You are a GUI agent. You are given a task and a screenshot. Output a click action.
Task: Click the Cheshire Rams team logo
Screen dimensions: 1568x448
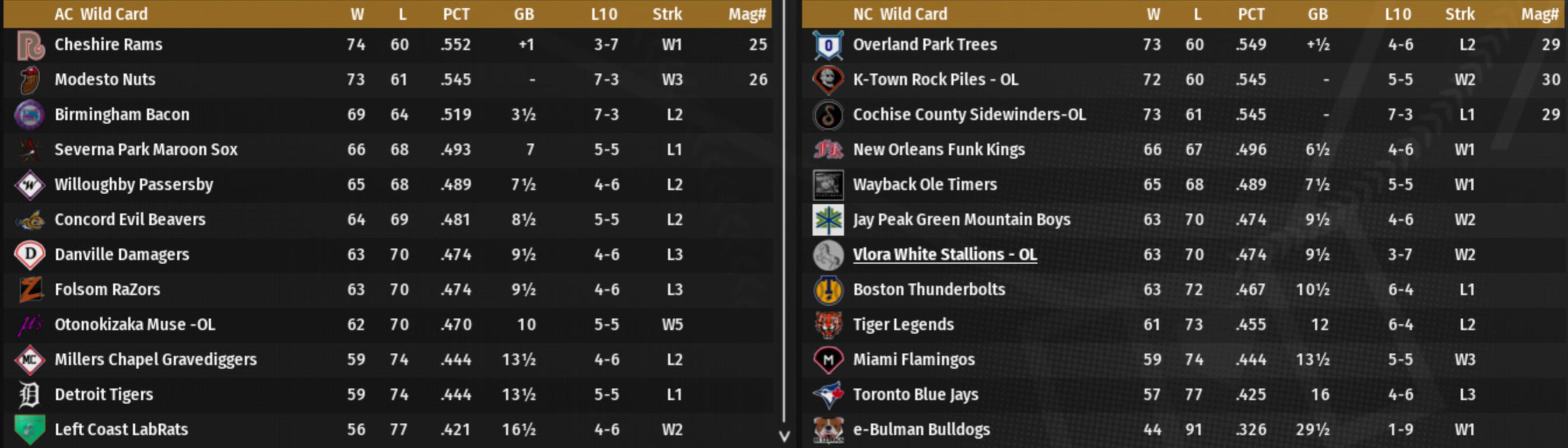30,45
